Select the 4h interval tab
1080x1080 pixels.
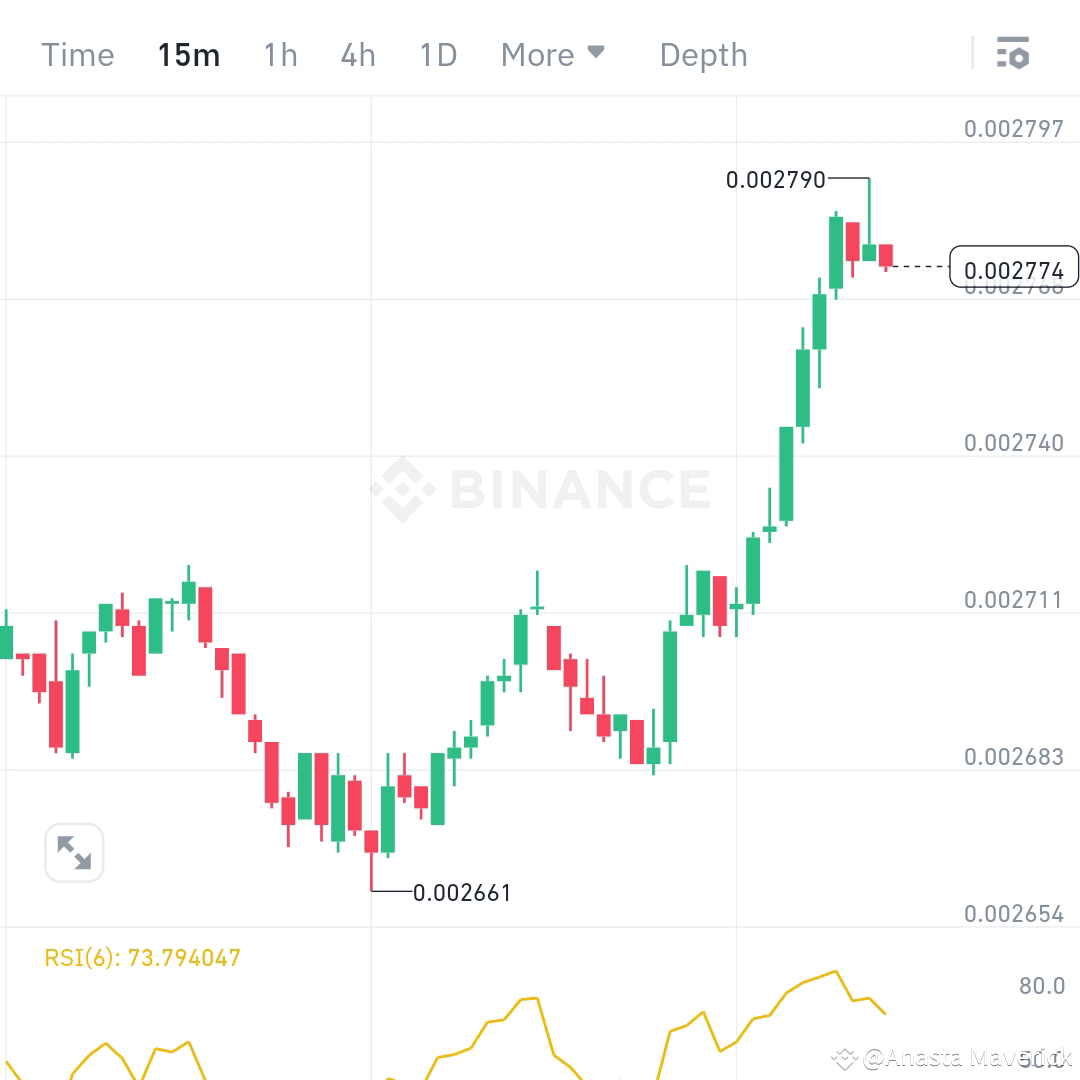pyautogui.click(x=357, y=55)
